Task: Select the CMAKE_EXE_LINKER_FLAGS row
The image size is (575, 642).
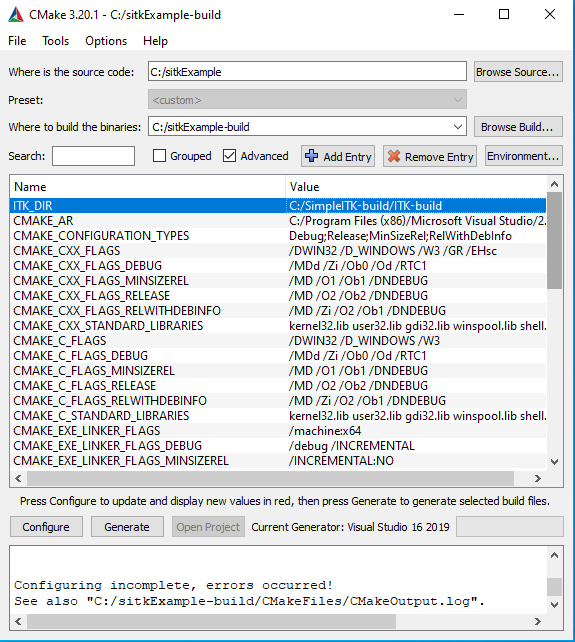Action: pos(278,431)
